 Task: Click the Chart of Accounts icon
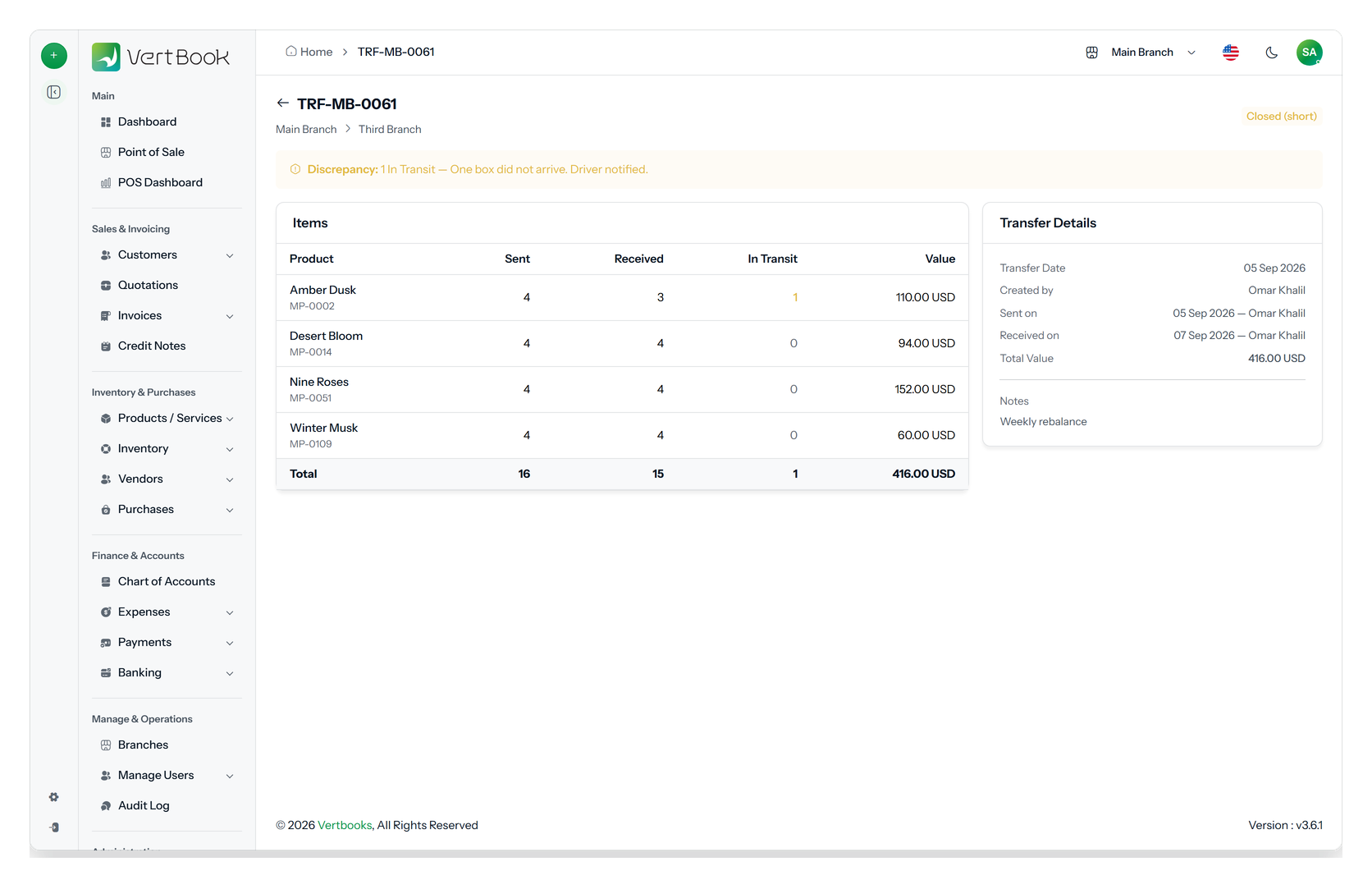coord(106,582)
